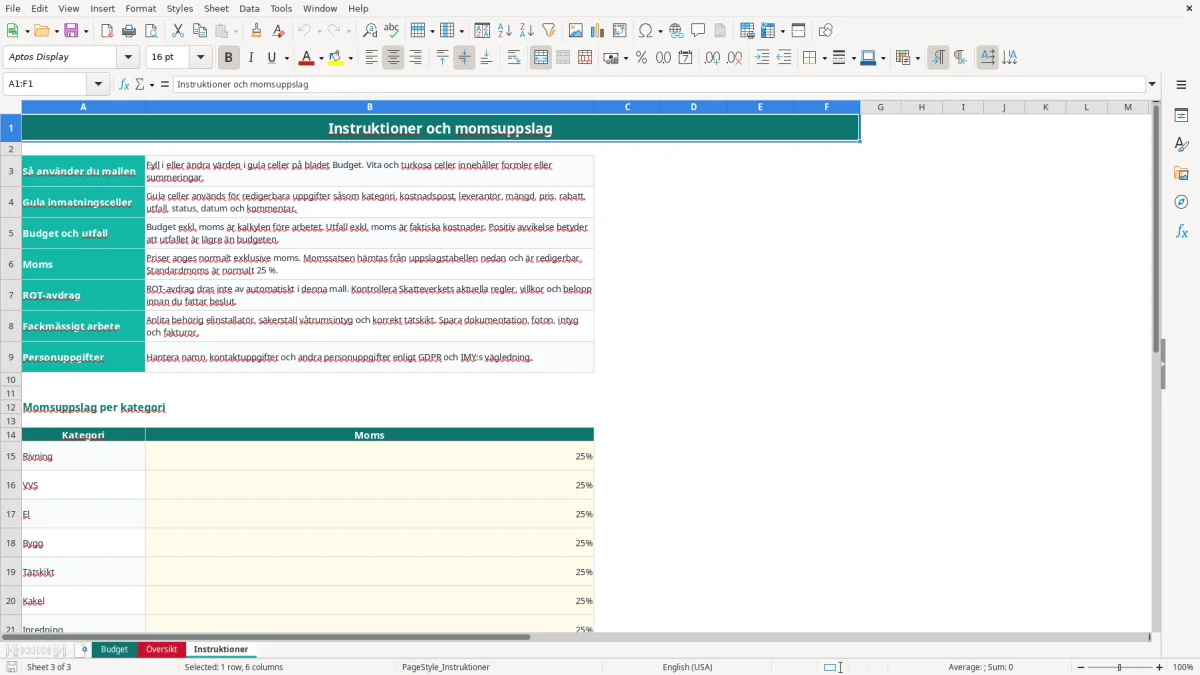Viewport: 1200px width, 675px height.
Task: Click Format as Date icon
Action: pyautogui.click(x=685, y=58)
